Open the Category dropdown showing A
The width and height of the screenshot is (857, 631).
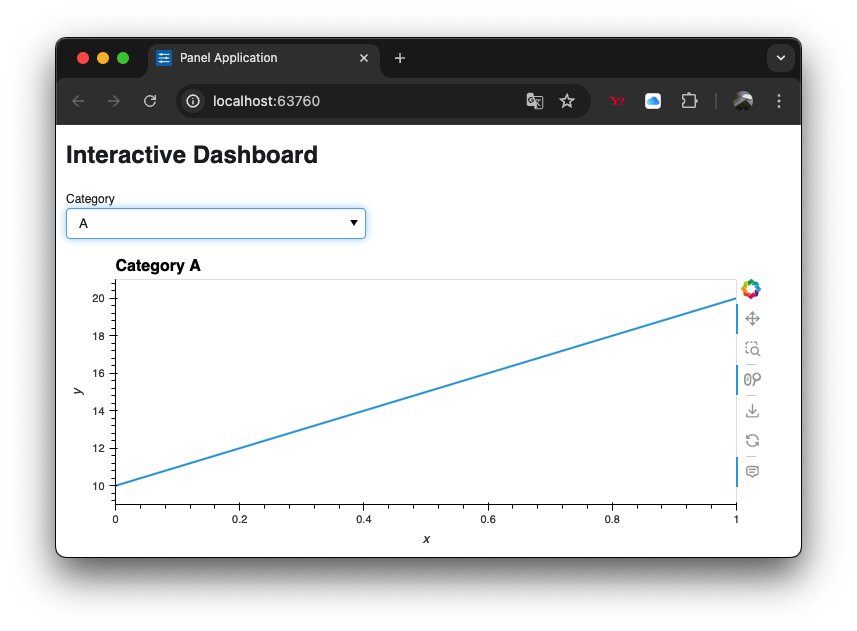click(216, 223)
